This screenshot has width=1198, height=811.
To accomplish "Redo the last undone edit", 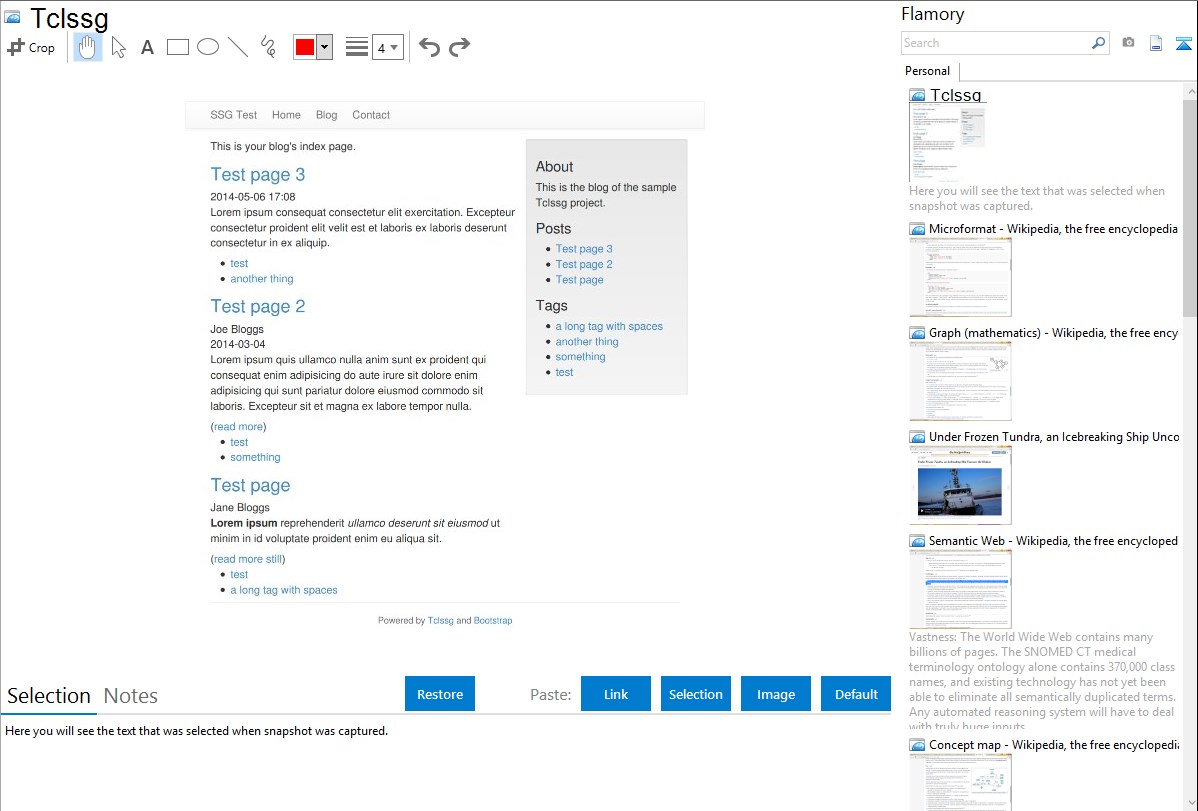I will tap(459, 47).
